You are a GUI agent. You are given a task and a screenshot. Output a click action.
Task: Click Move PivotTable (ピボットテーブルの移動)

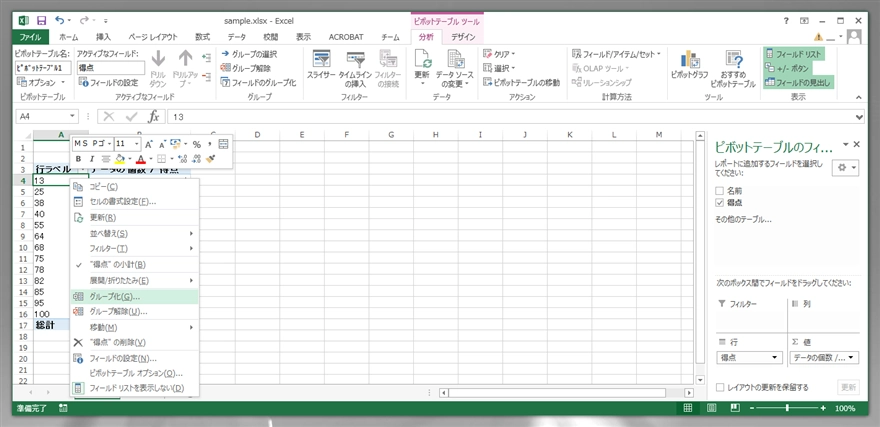click(521, 82)
